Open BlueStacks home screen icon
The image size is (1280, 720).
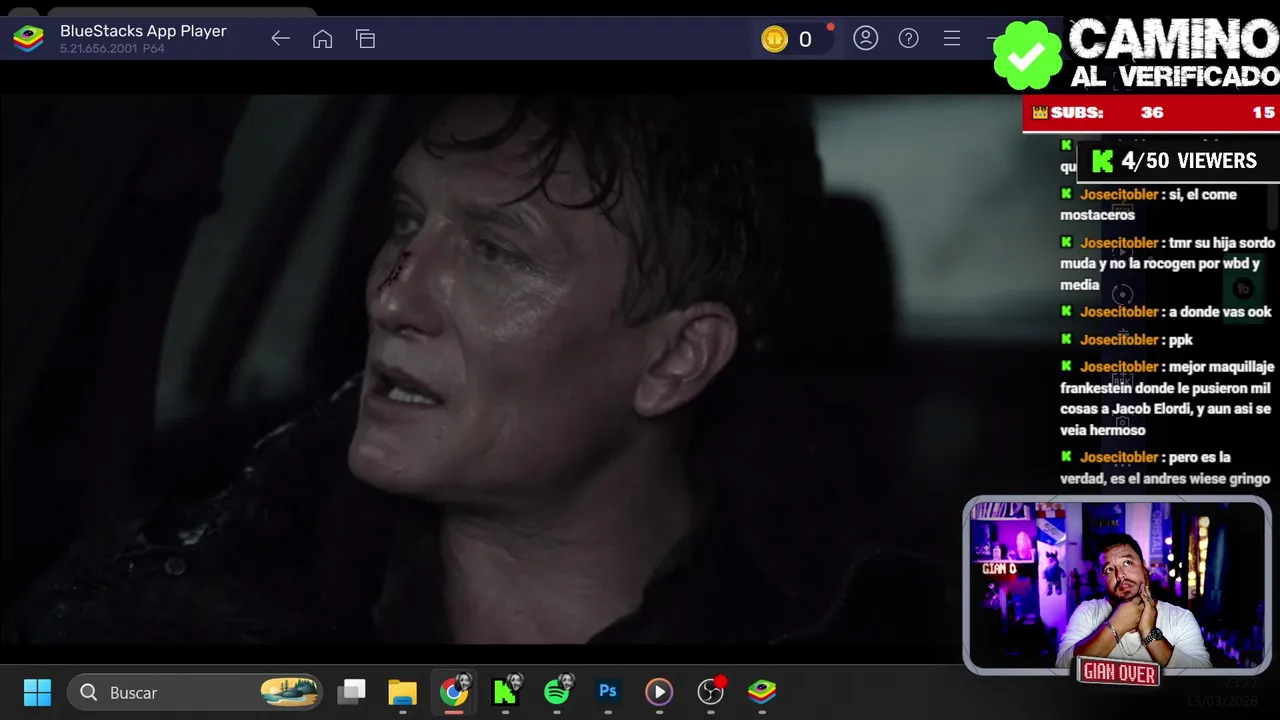click(322, 39)
